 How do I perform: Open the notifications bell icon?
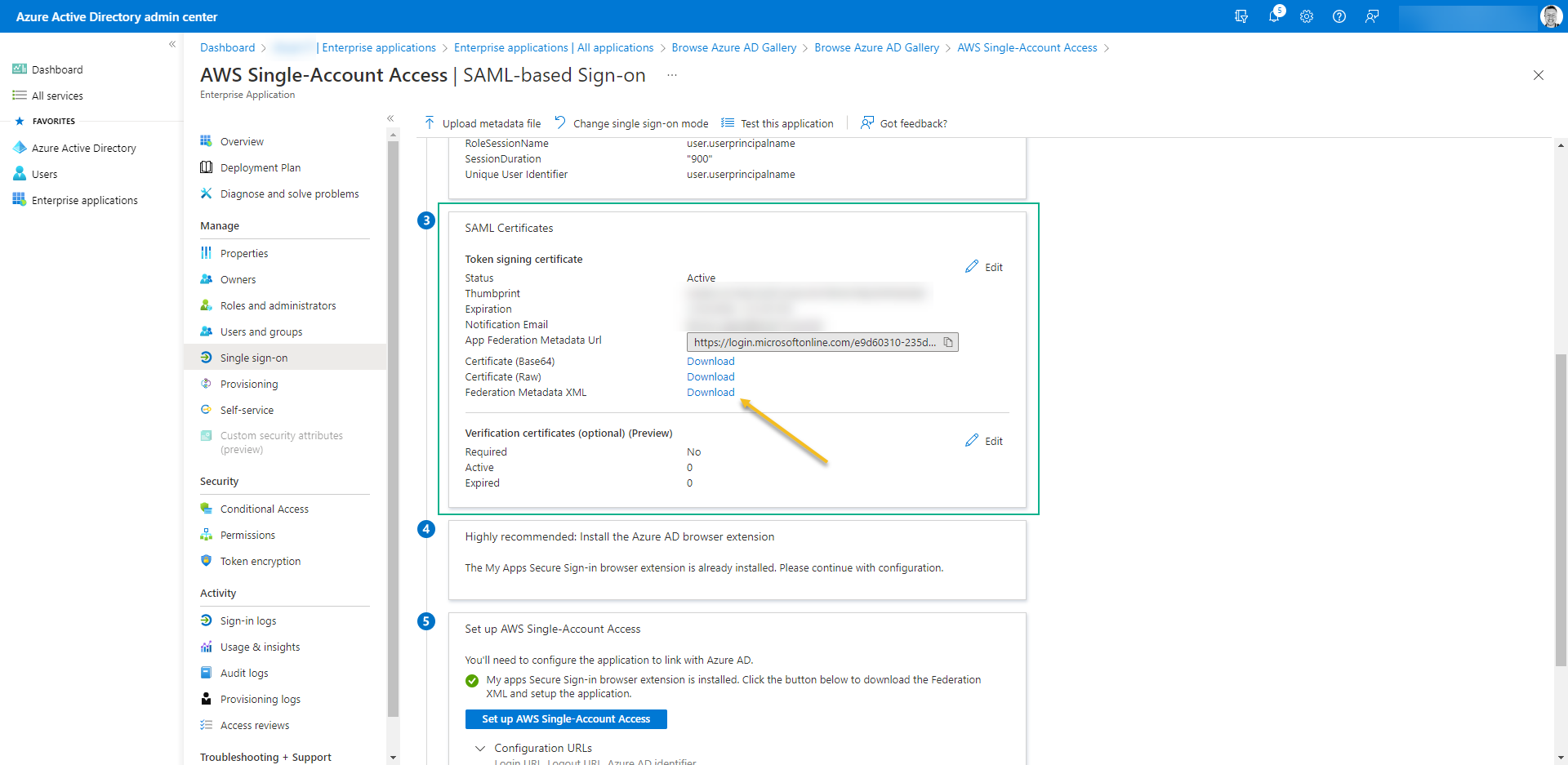pyautogui.click(x=1274, y=16)
